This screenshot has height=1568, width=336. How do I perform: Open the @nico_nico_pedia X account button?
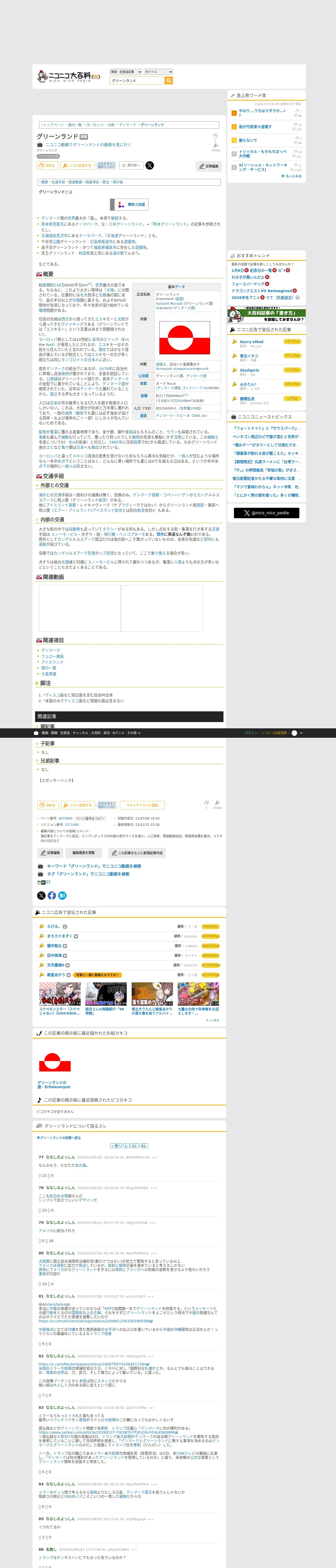pos(266,513)
